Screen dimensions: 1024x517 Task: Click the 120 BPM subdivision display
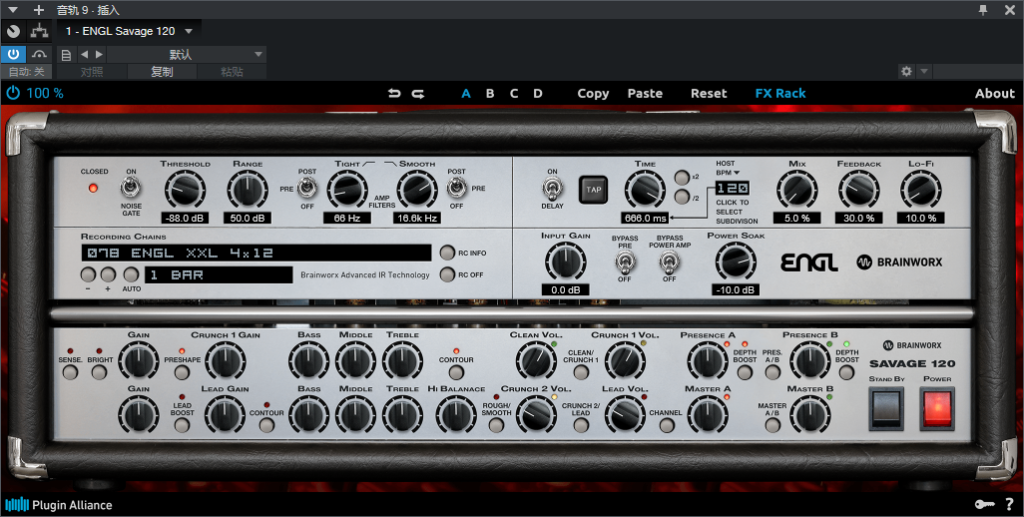tap(732, 189)
